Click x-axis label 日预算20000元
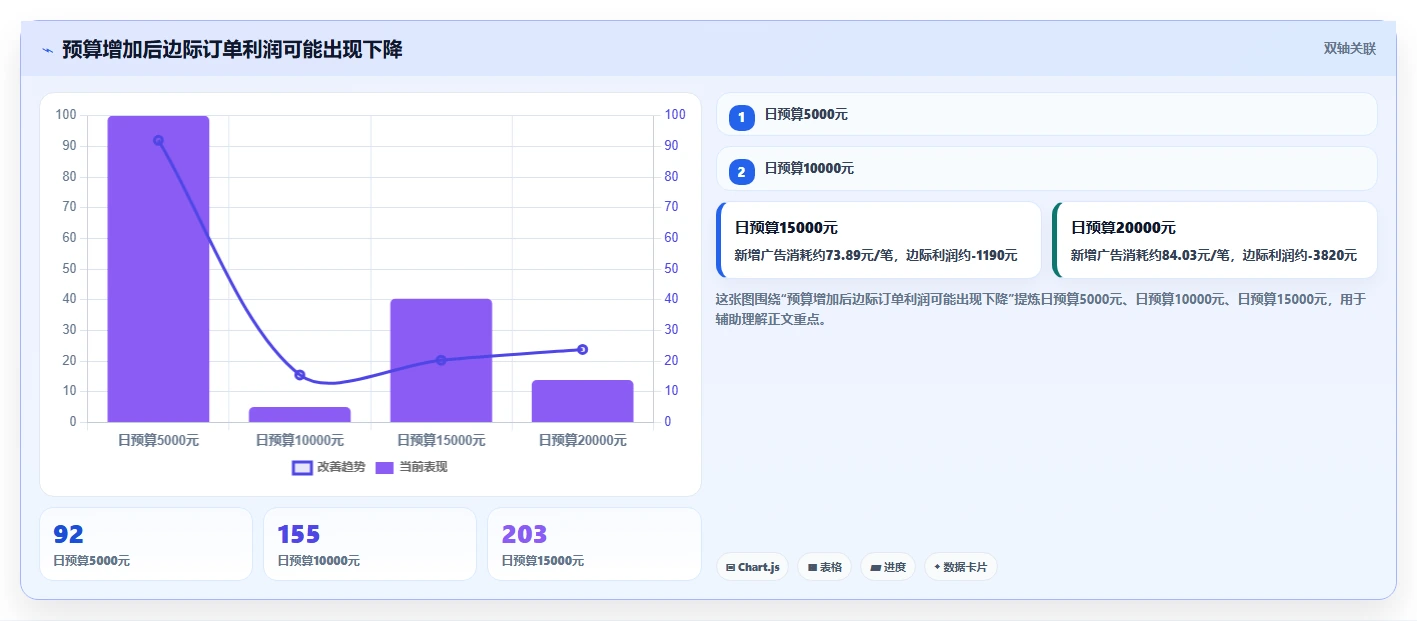This screenshot has height=621, width=1417. click(582, 440)
